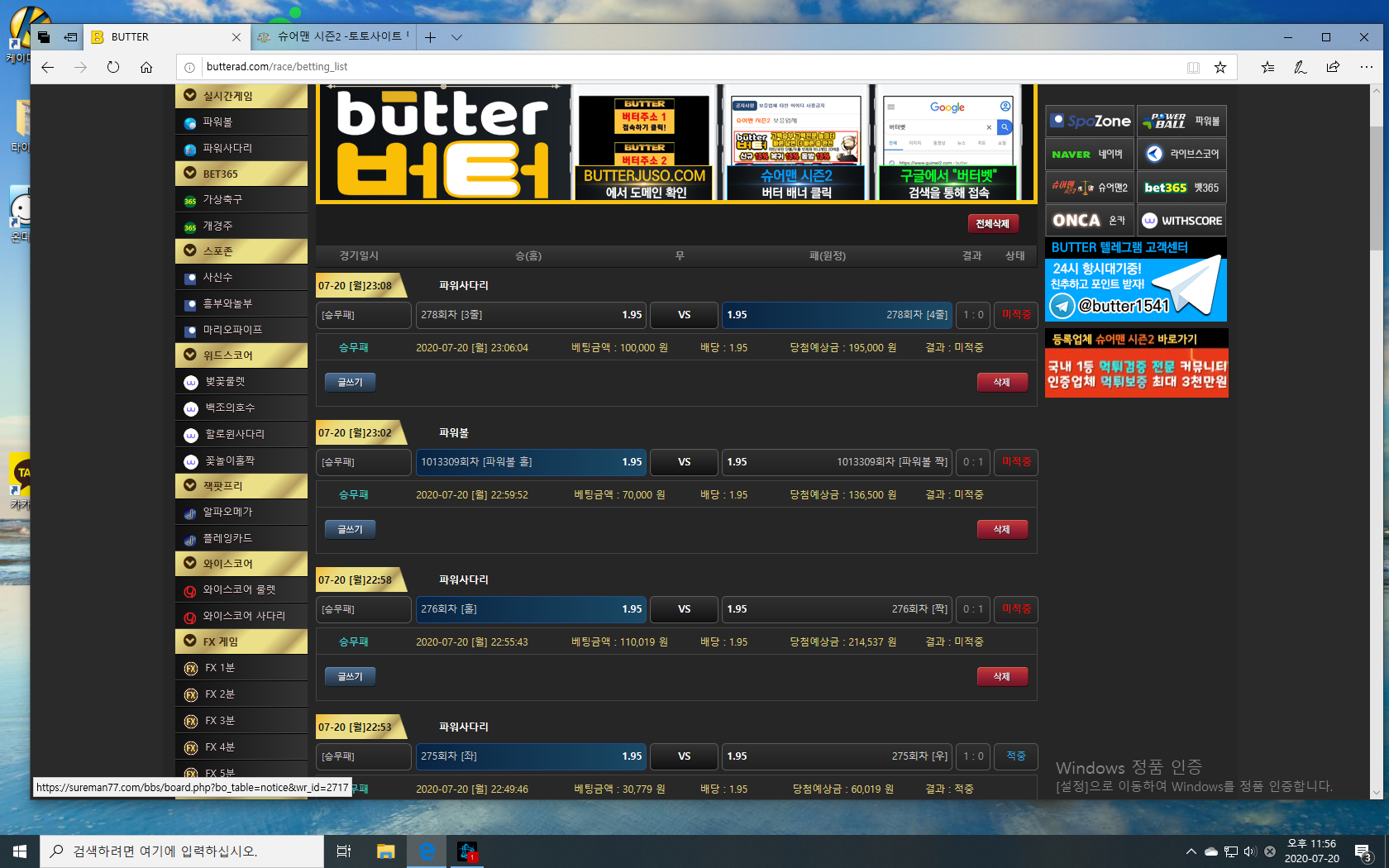Open the tab list dropdown chevron
1389x868 pixels.
click(456, 37)
